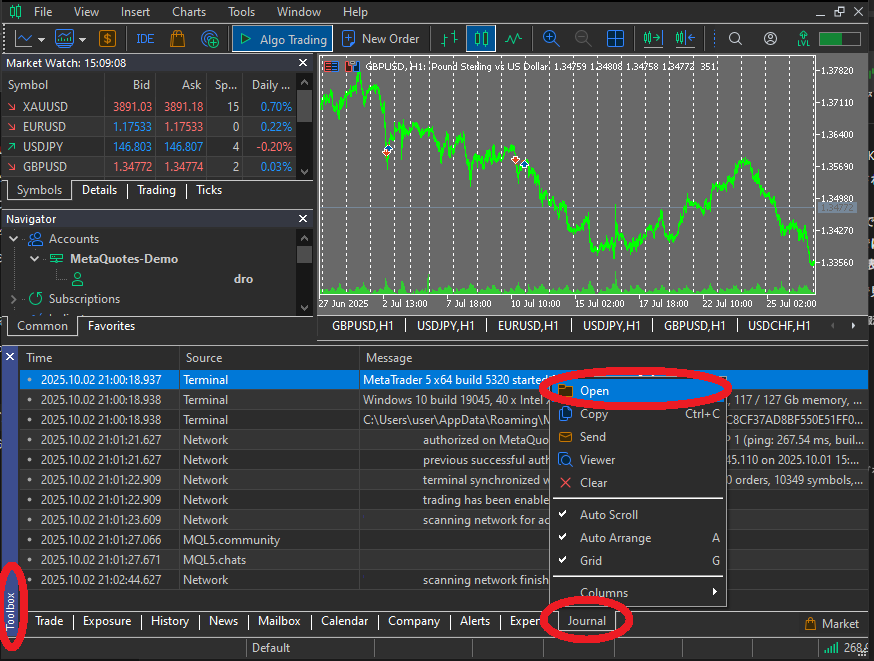The width and height of the screenshot is (874, 661).
Task: Expand the Subscriptions tree node
Action: (x=14, y=299)
